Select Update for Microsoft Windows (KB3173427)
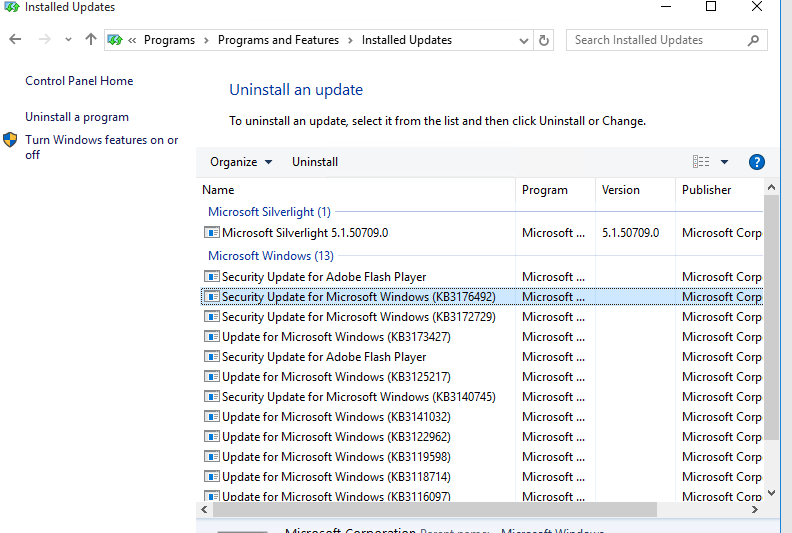The image size is (792, 533). click(481, 336)
